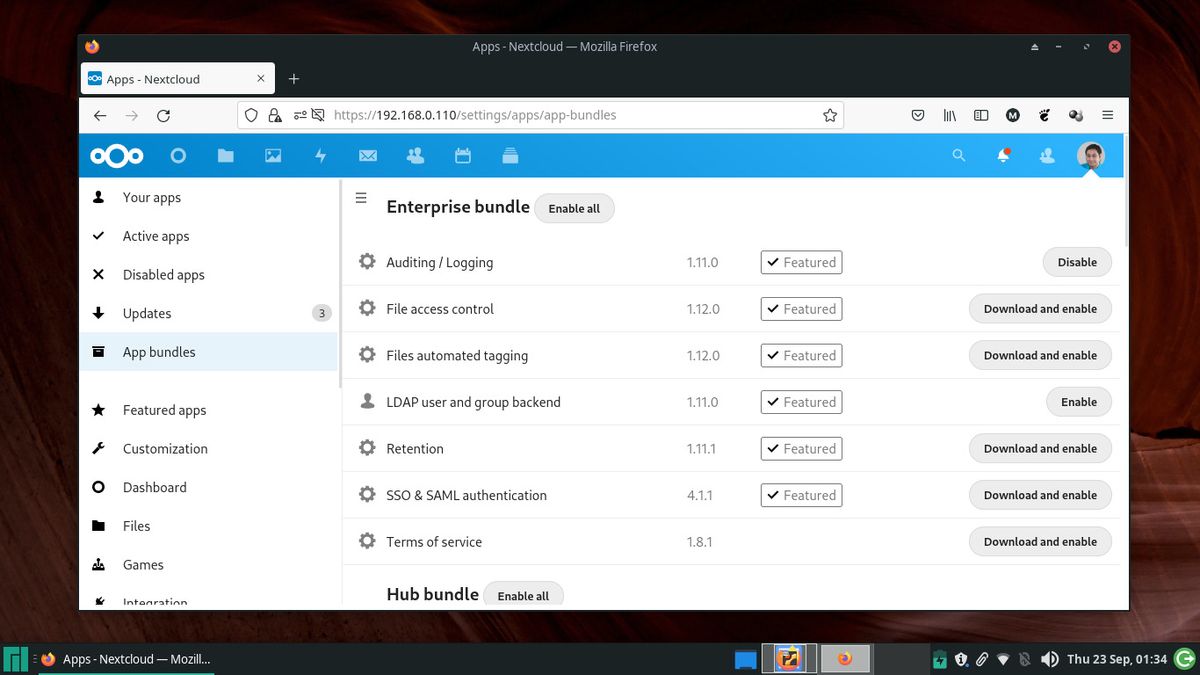Open the user avatar menu
This screenshot has height=675, width=1200.
1090,156
